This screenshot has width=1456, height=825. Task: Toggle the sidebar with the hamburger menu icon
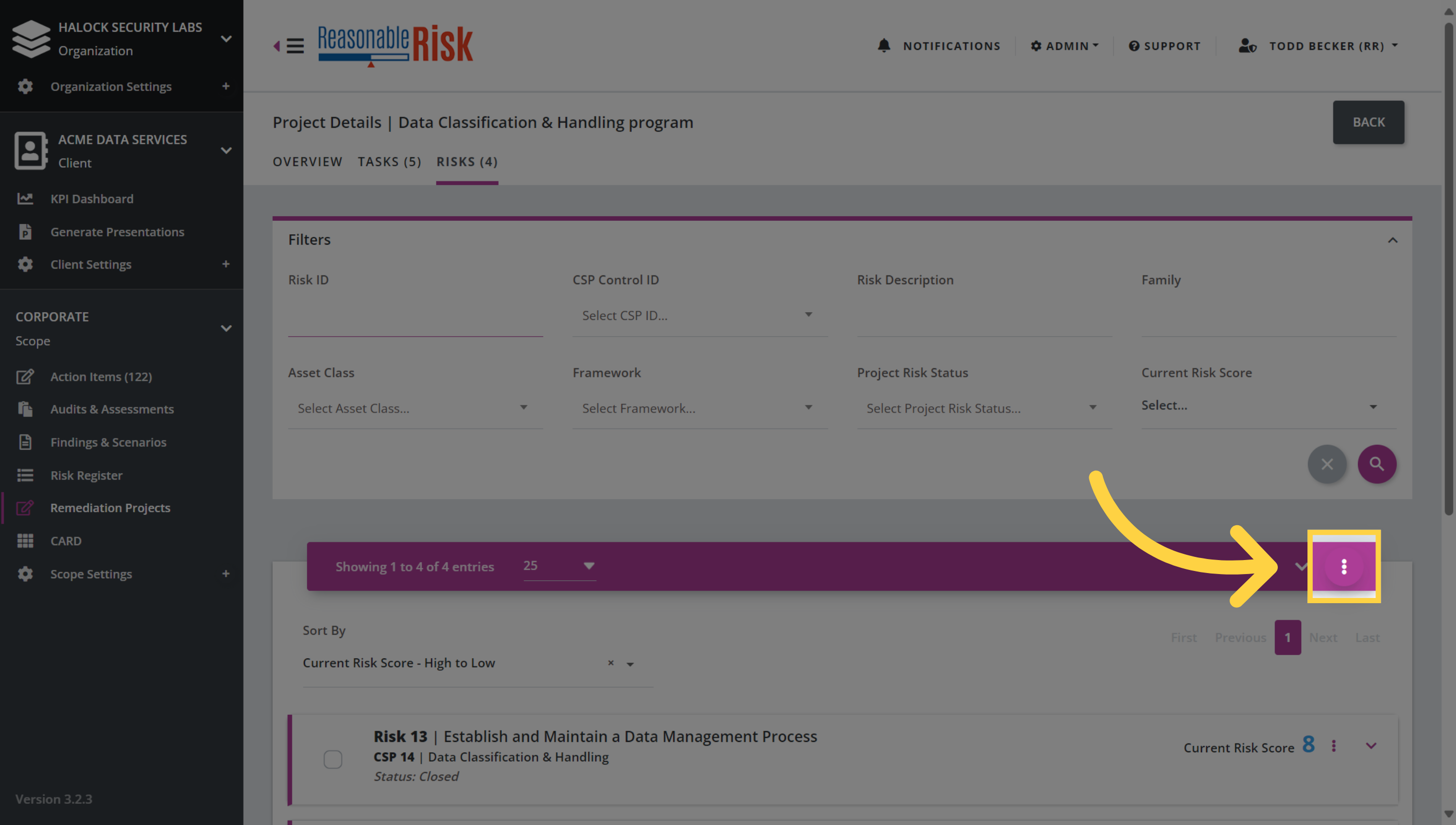pos(295,45)
